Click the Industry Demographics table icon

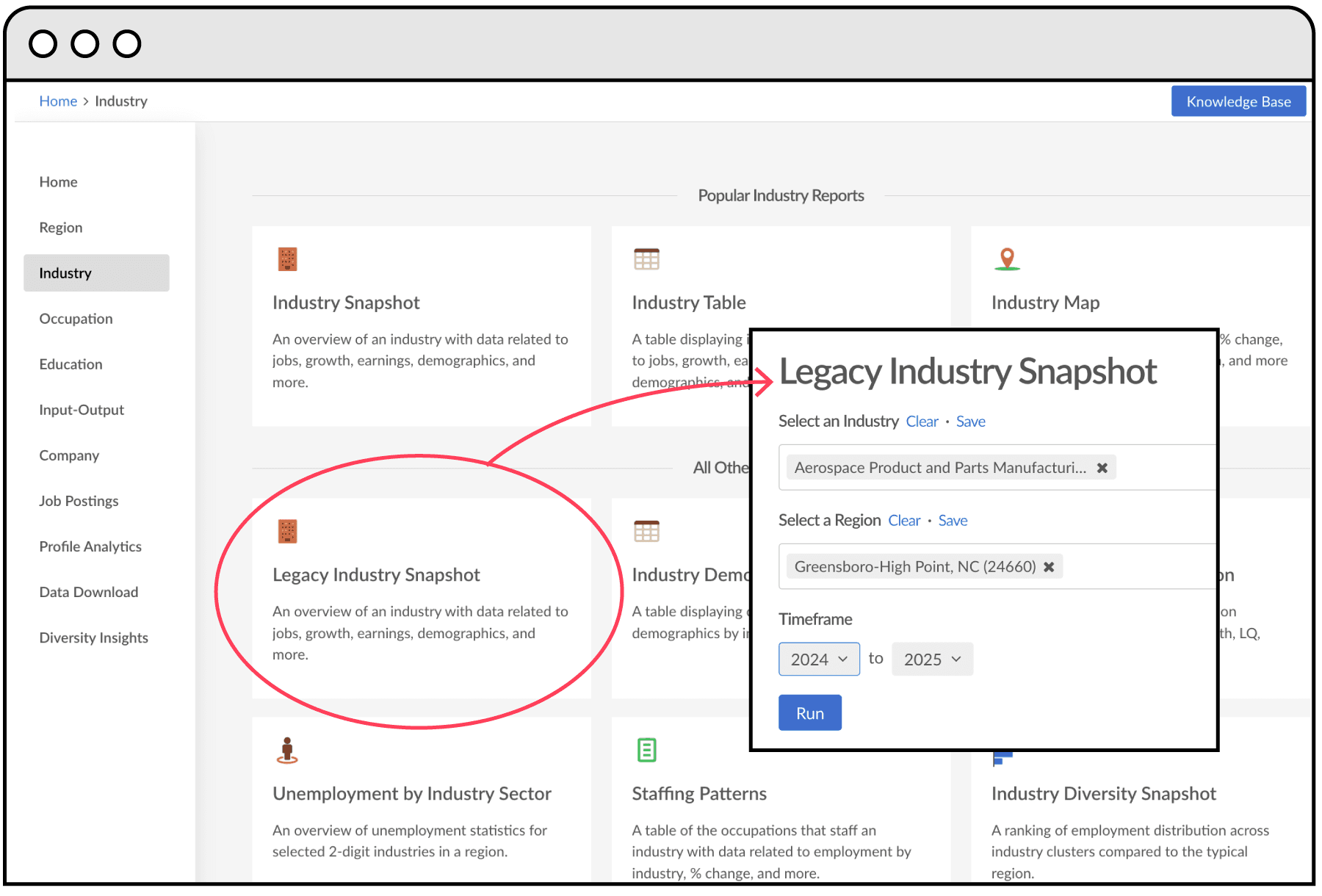646,531
